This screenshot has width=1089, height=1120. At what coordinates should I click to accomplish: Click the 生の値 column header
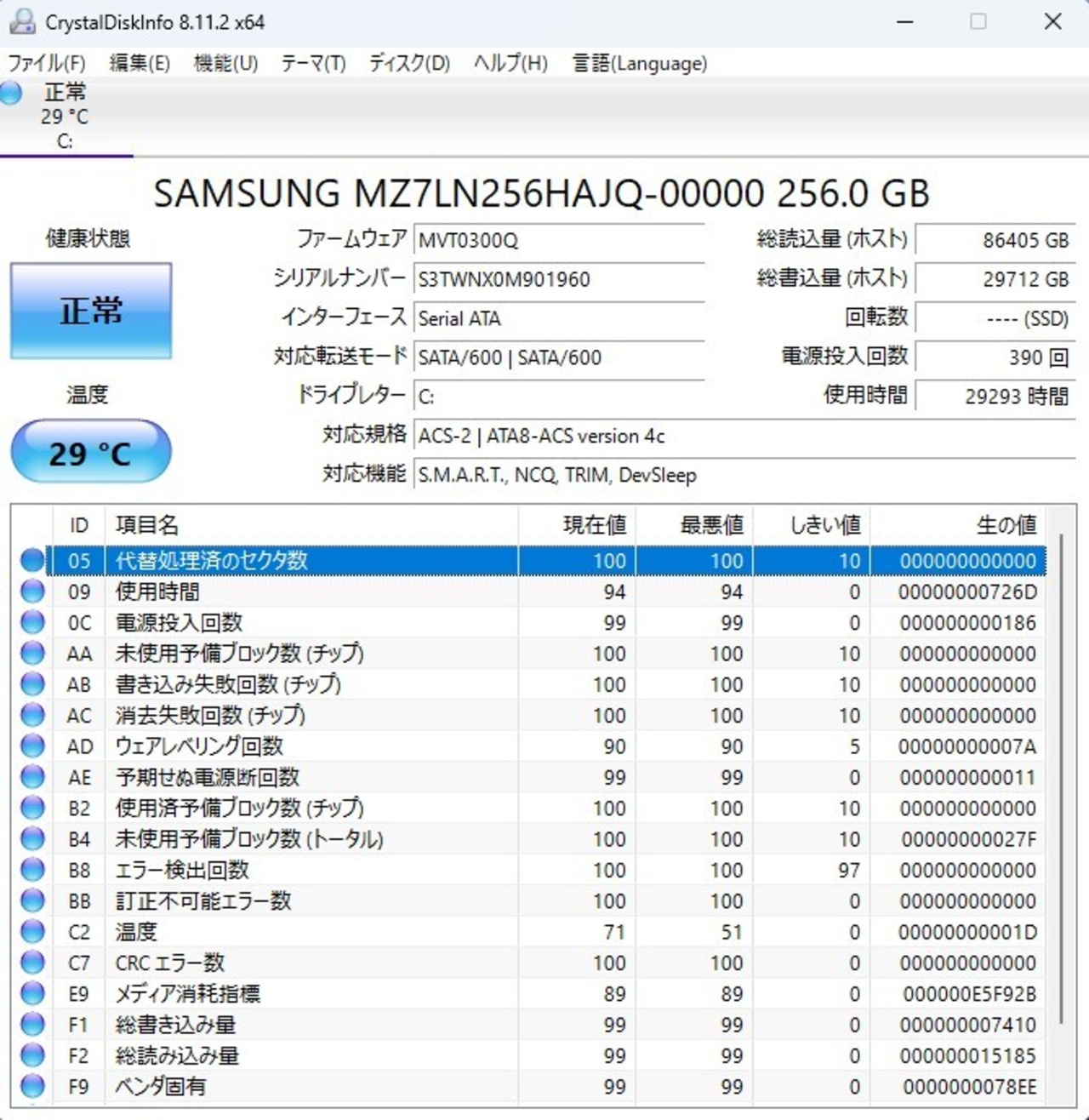click(x=957, y=525)
